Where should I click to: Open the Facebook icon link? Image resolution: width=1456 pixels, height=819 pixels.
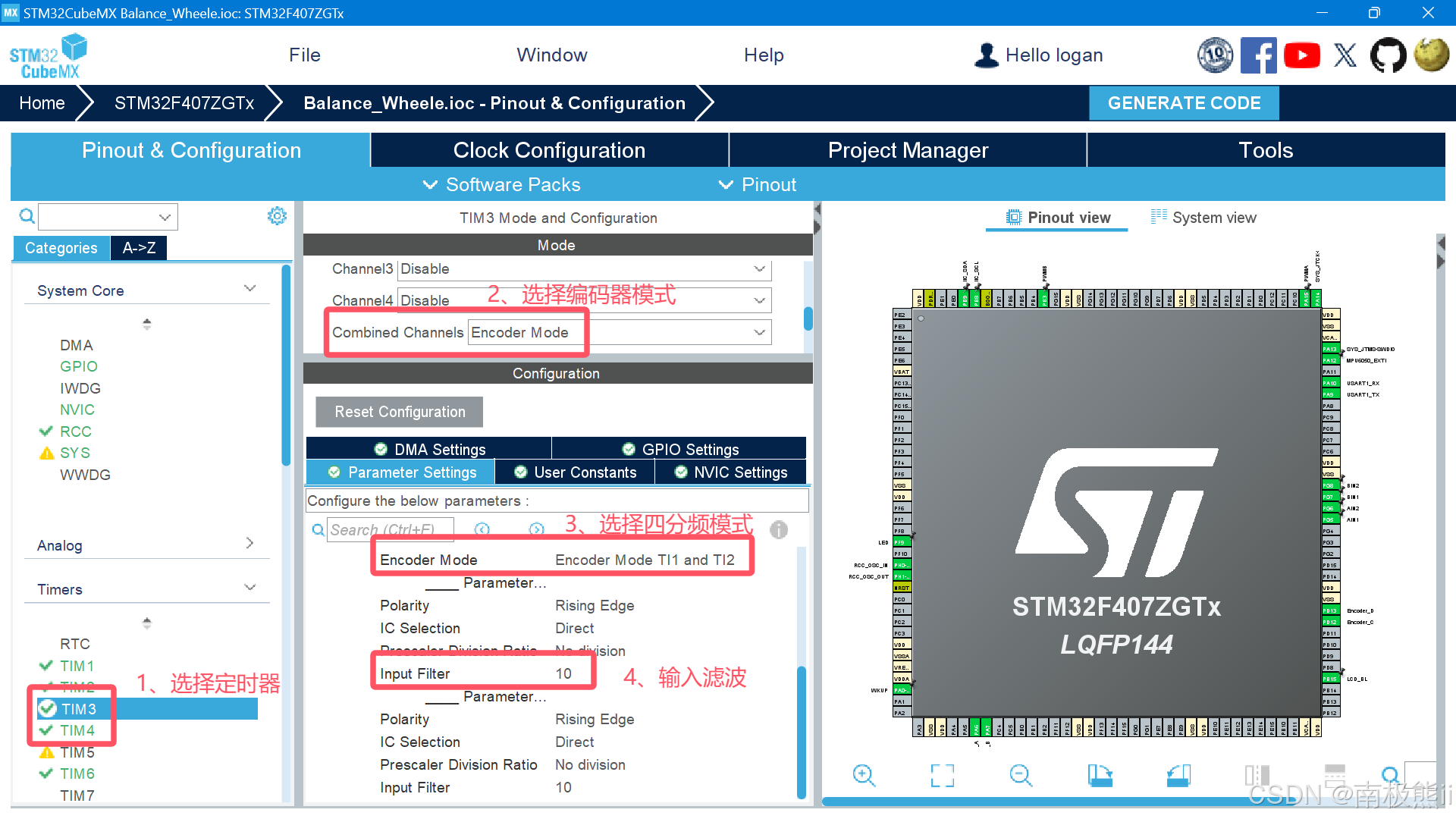coord(1258,55)
